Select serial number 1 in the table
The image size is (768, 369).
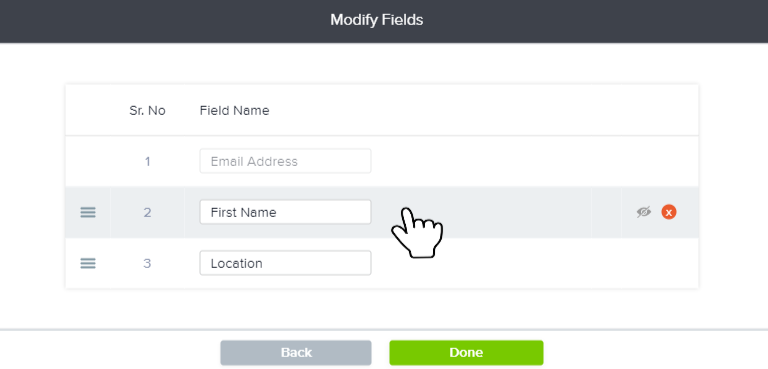pyautogui.click(x=147, y=161)
